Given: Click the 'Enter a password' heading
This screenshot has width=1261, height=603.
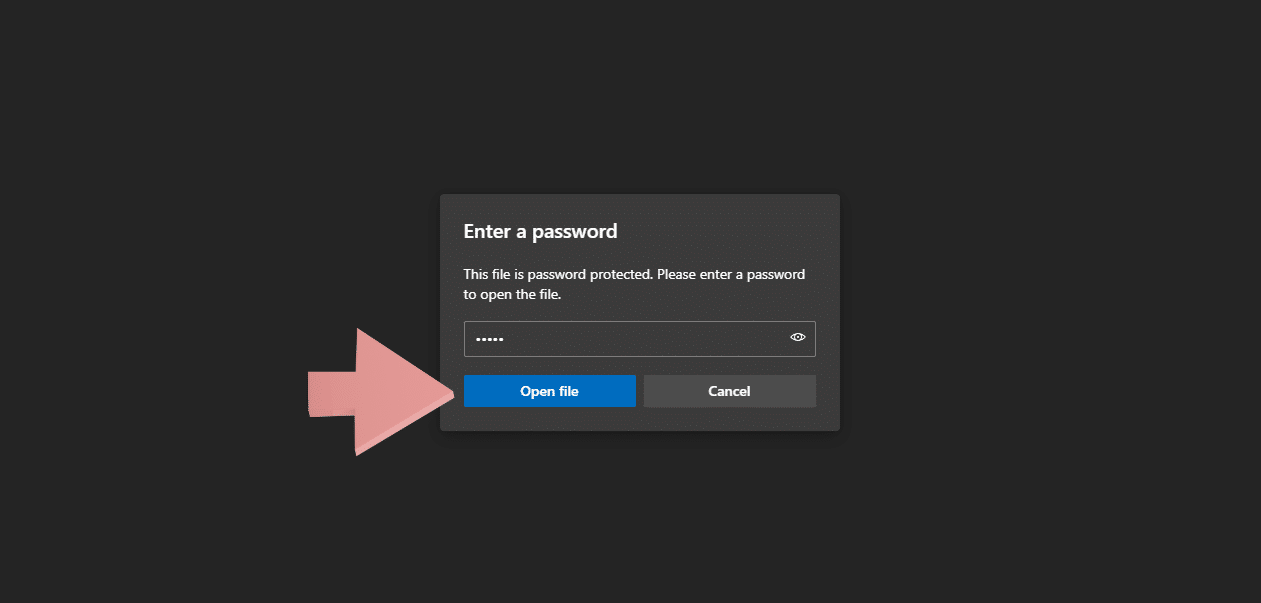Looking at the screenshot, I should point(541,232).
